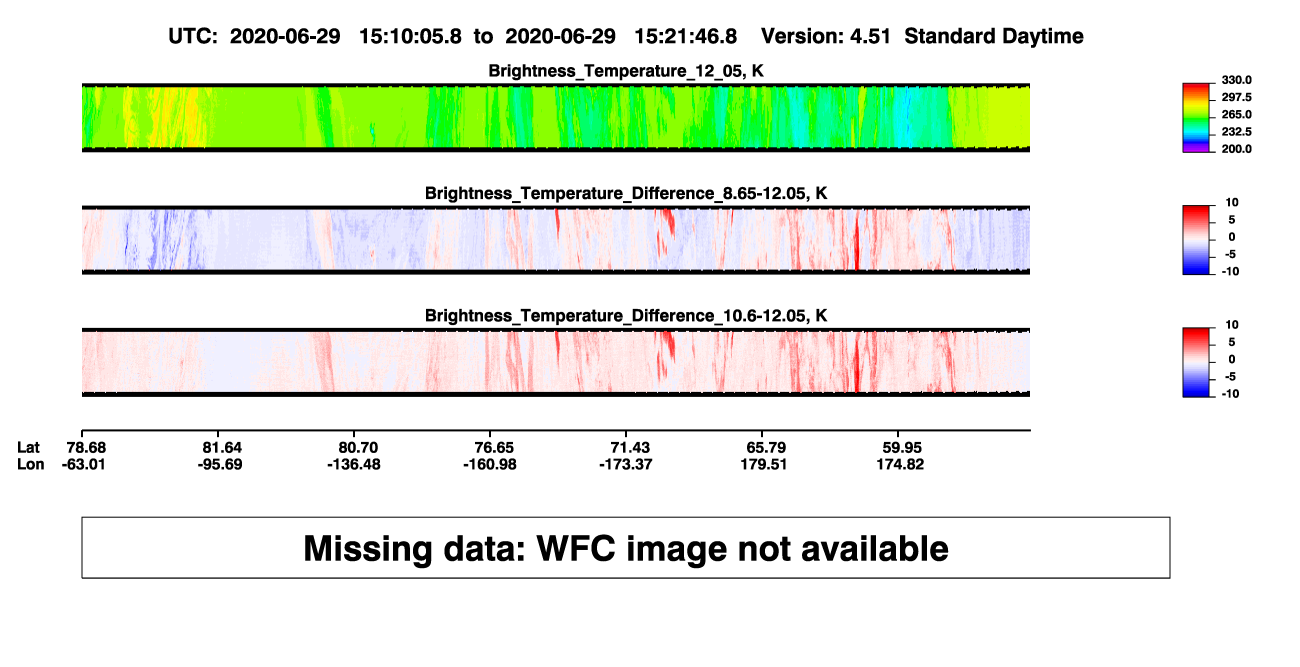1300x667 pixels.
Task: Click the 200–330 K brightness temperature color bar
Action: (x=1197, y=118)
